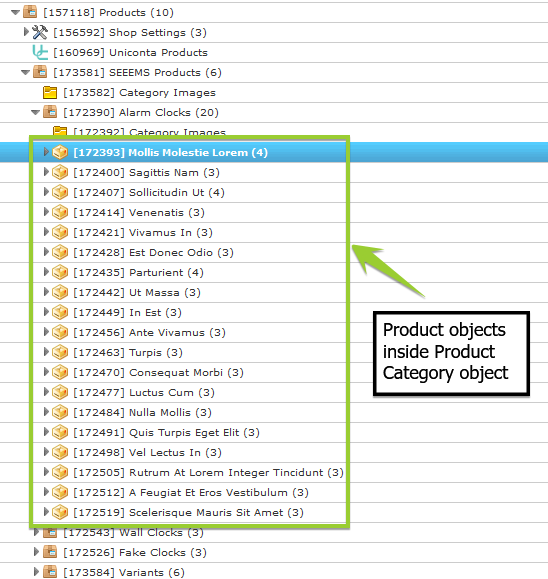Click the product icon for Vel Lectus In
548x579 pixels.
click(60, 452)
